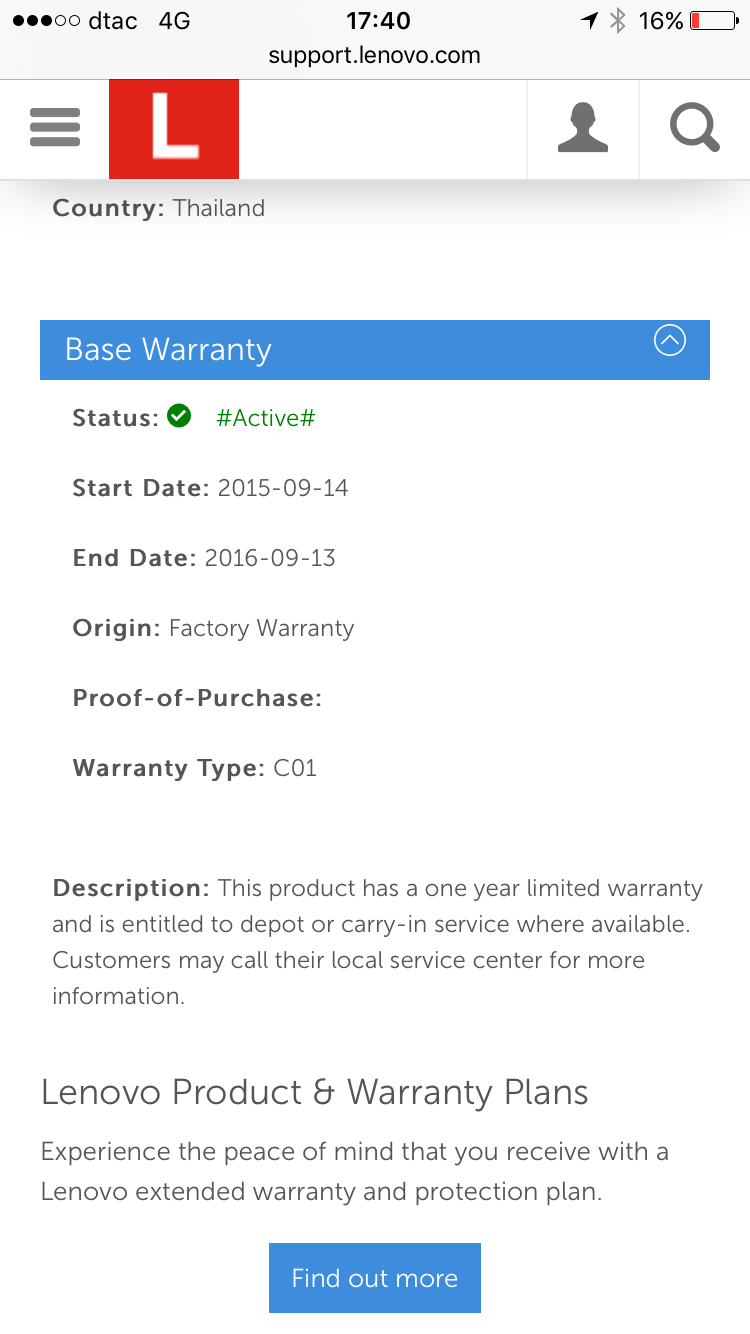Tap the Warranty Type C01 value

[295, 768]
